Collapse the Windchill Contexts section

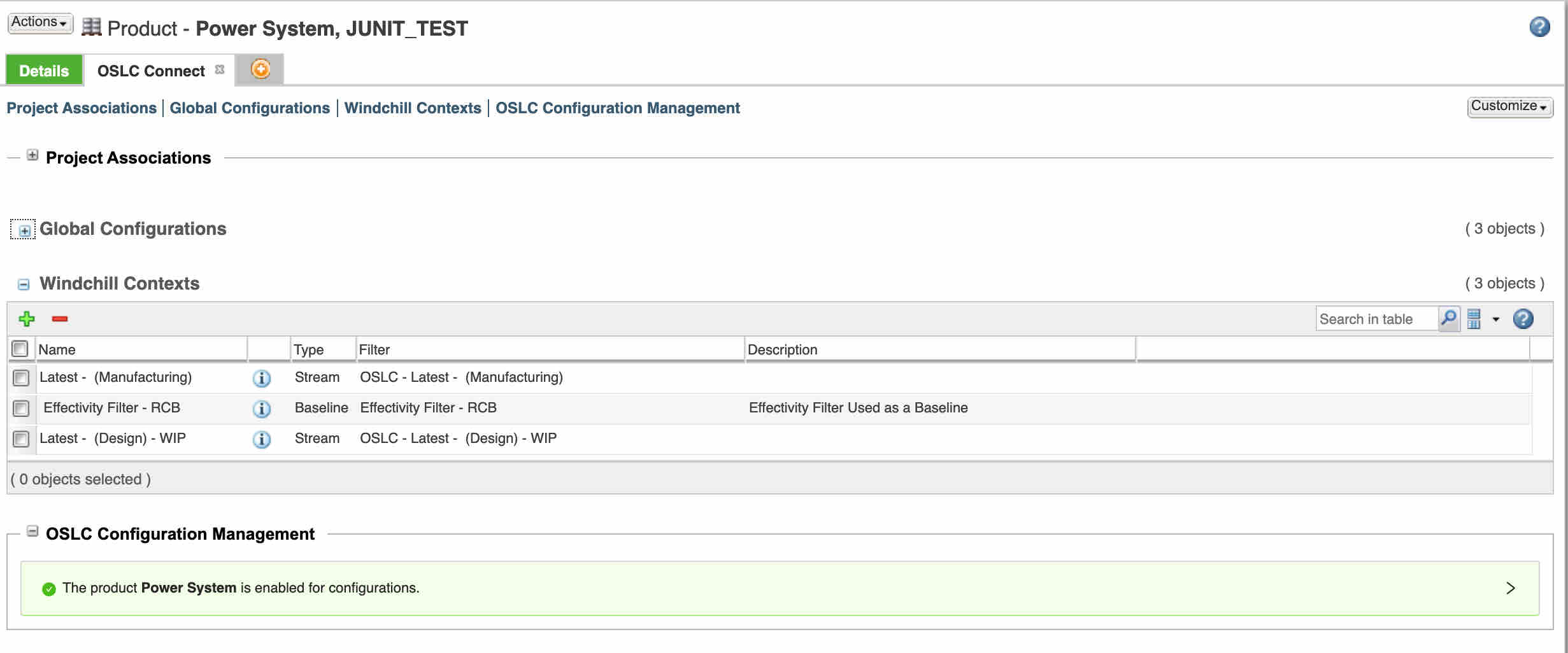(24, 284)
